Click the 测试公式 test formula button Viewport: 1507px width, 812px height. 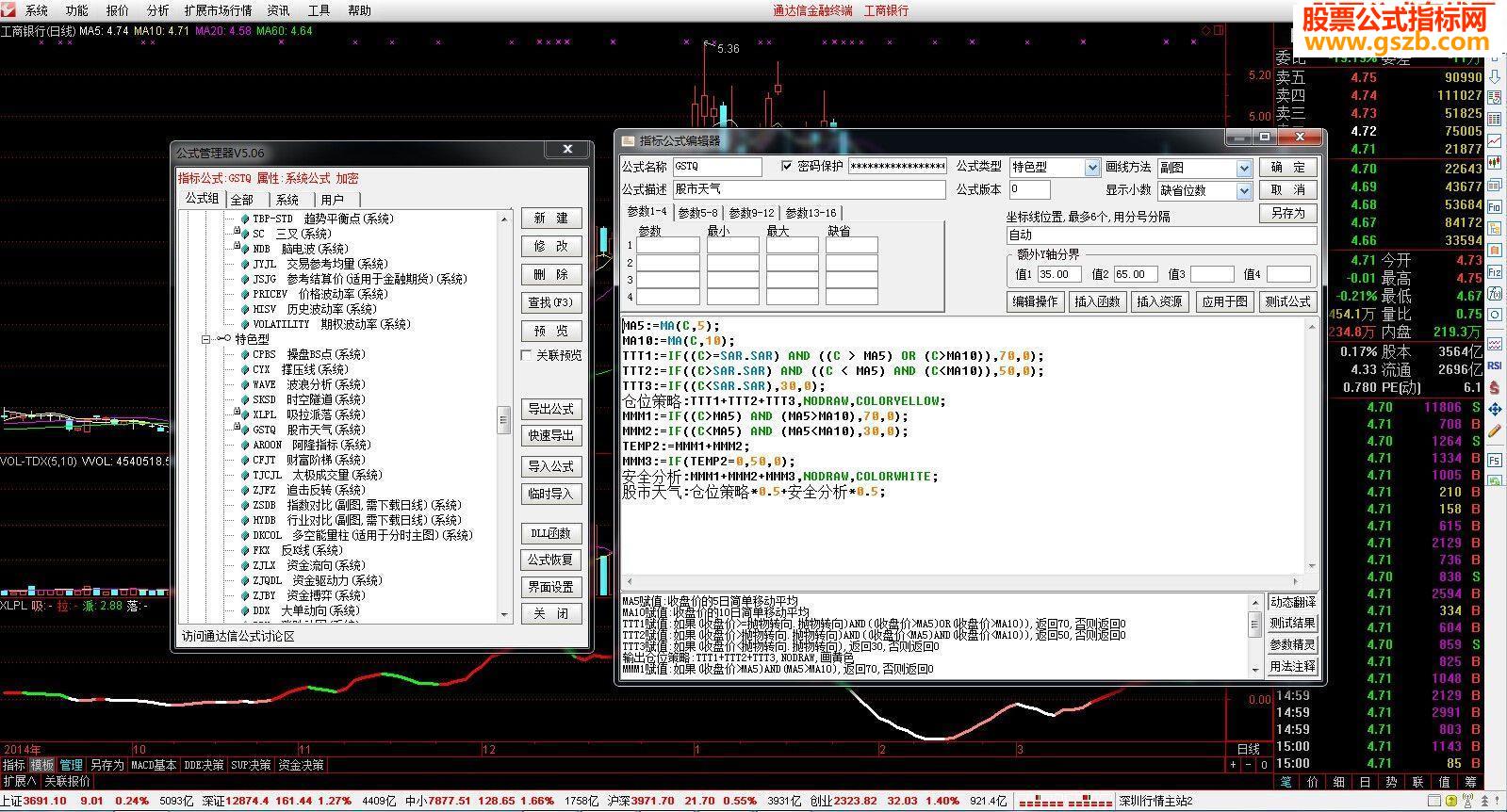[x=1287, y=301]
